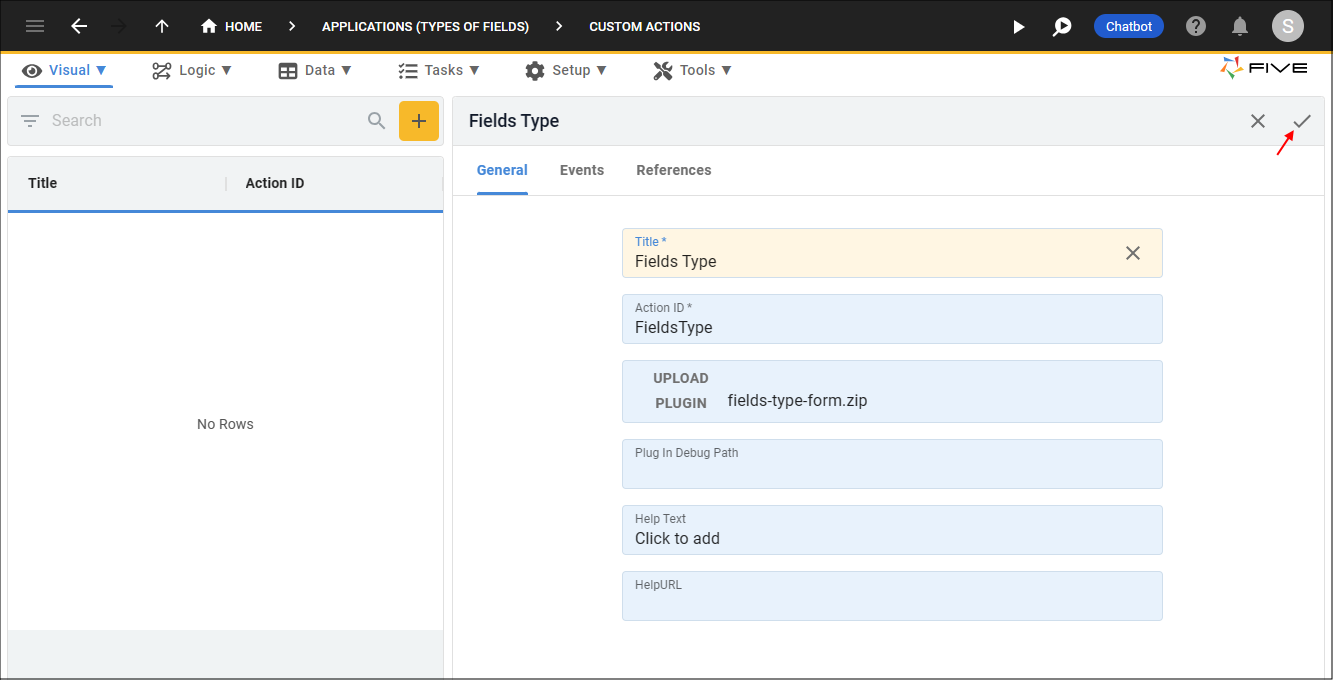
Task: Switch to the References tab
Action: pos(674,170)
